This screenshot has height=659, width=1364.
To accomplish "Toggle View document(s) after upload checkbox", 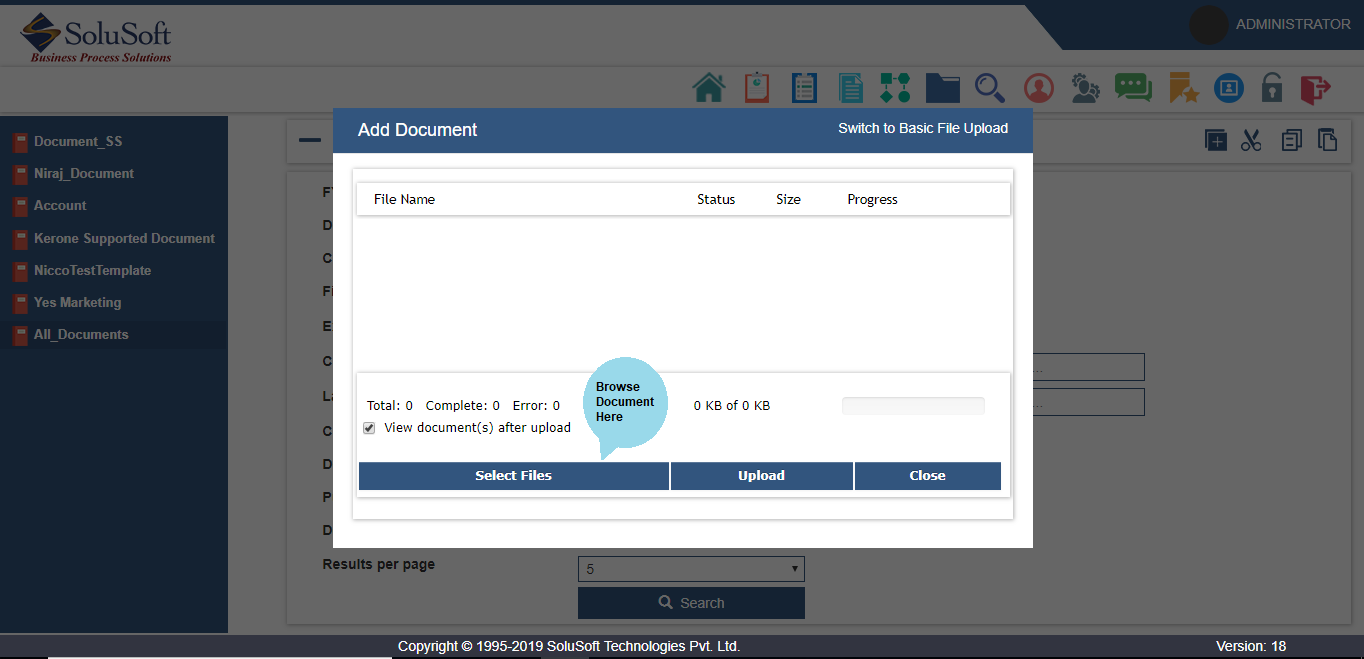I will coord(369,428).
